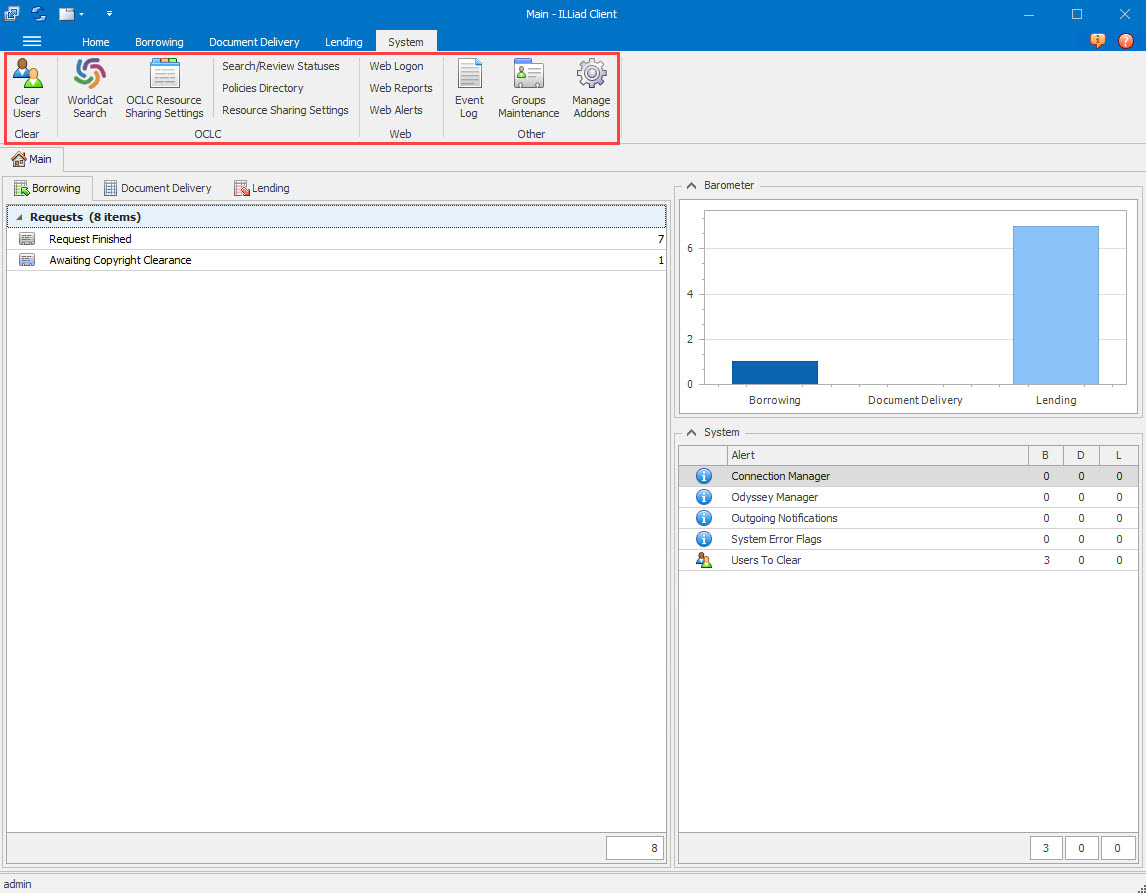
Task: Click the Connection Manager info indicator
Action: tap(703, 476)
